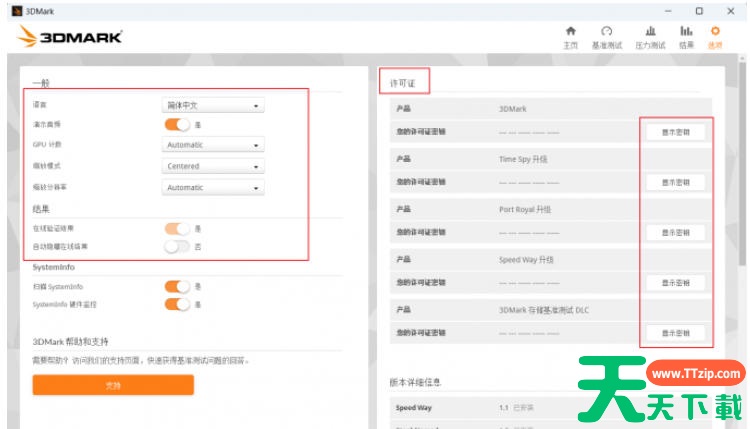Open the Options gear tab
Screen dimensions: 750x429
[715, 37]
